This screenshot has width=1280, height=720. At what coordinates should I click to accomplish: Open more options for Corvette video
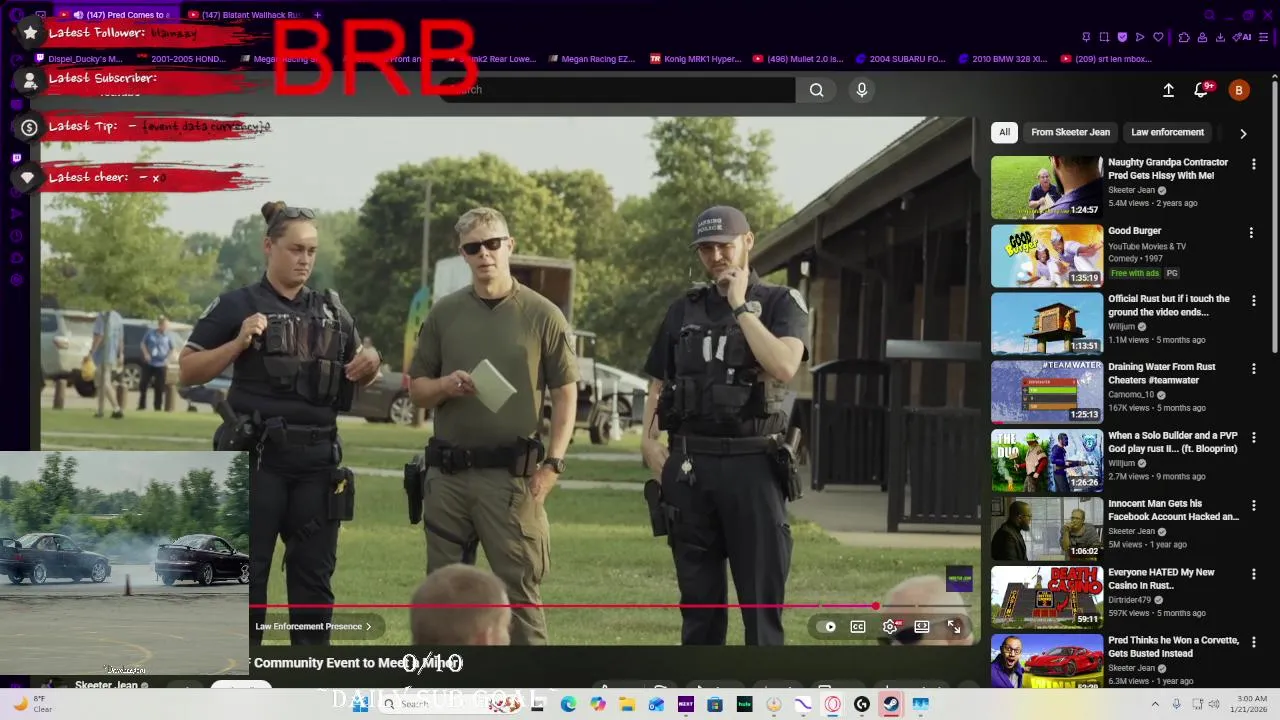[1253, 643]
